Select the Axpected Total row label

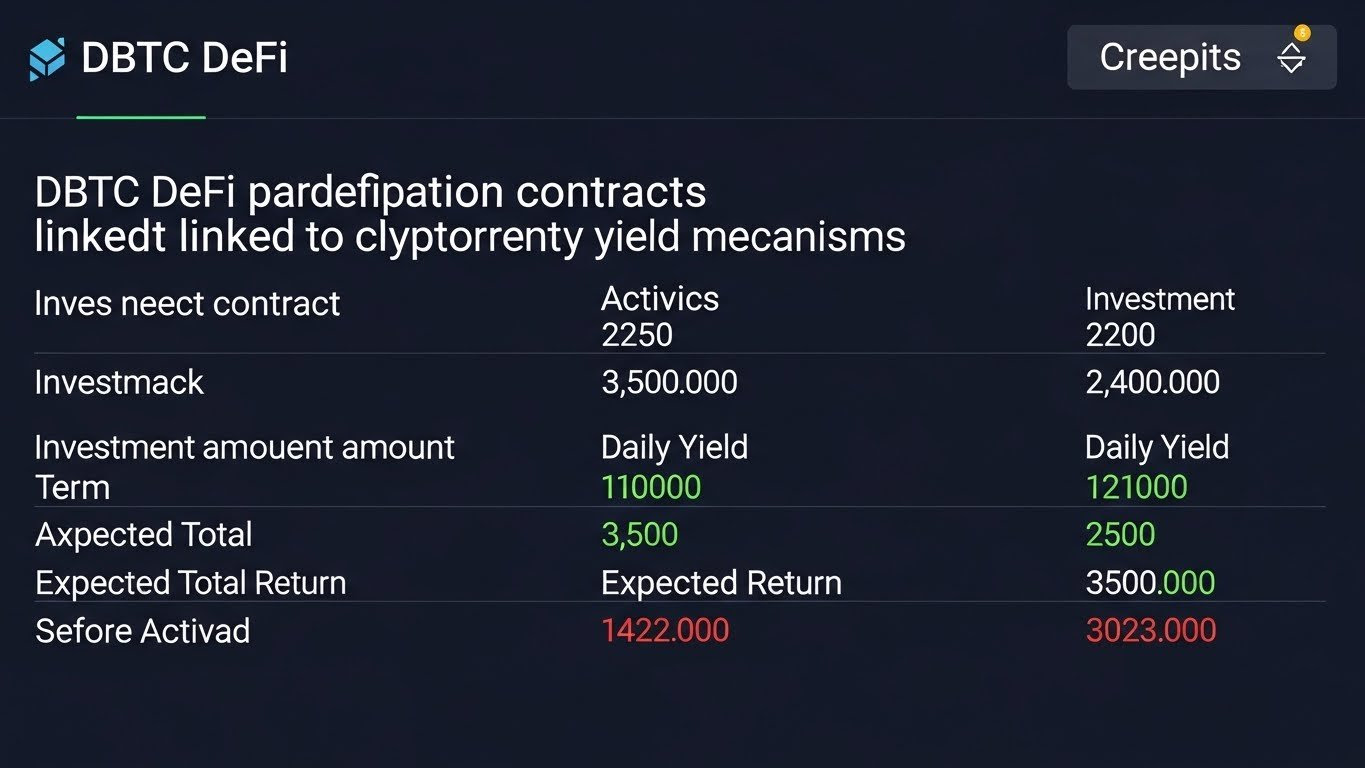[x=143, y=535]
